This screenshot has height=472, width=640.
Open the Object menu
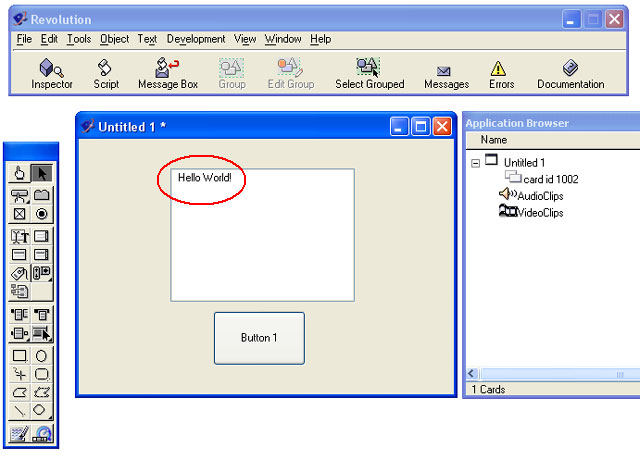(x=114, y=39)
